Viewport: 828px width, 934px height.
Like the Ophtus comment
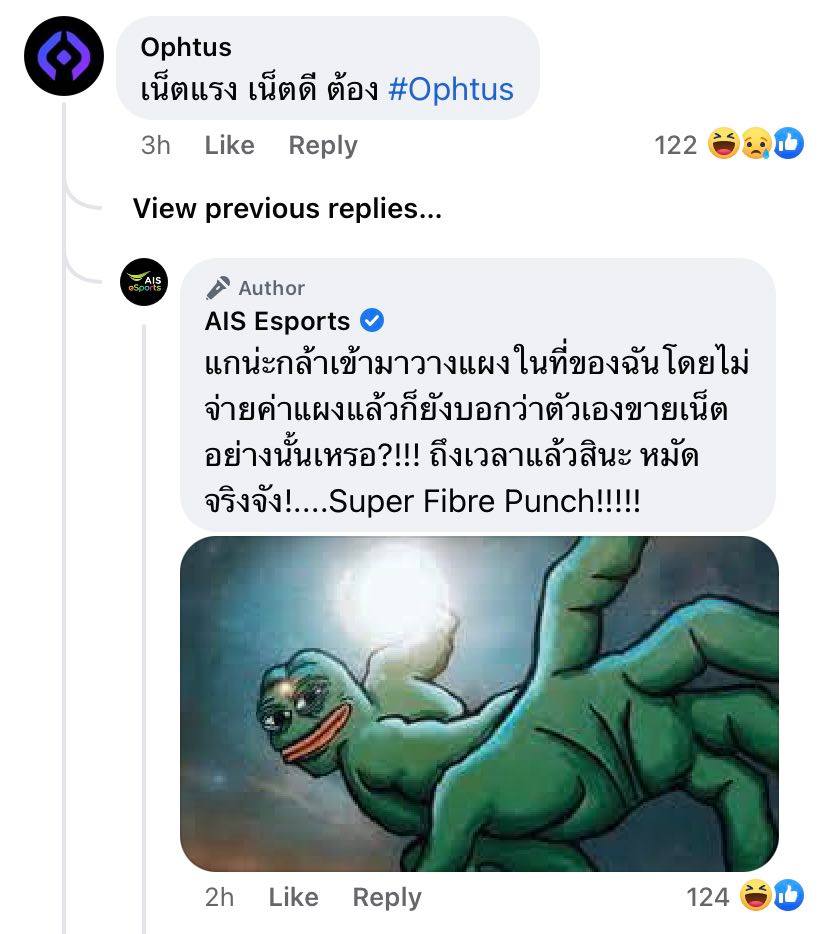pyautogui.click(x=229, y=145)
